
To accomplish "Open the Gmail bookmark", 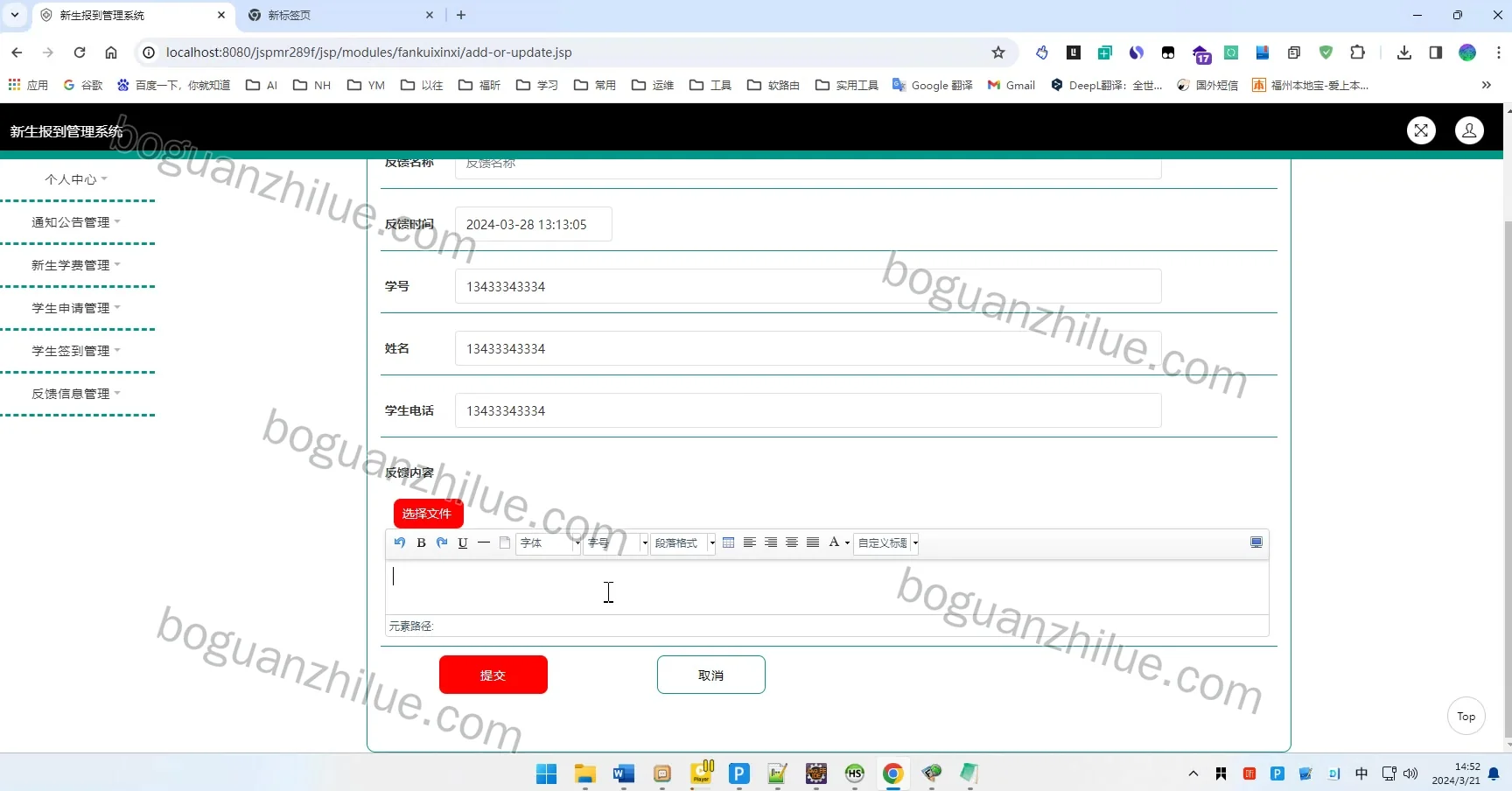I will click(1011, 85).
